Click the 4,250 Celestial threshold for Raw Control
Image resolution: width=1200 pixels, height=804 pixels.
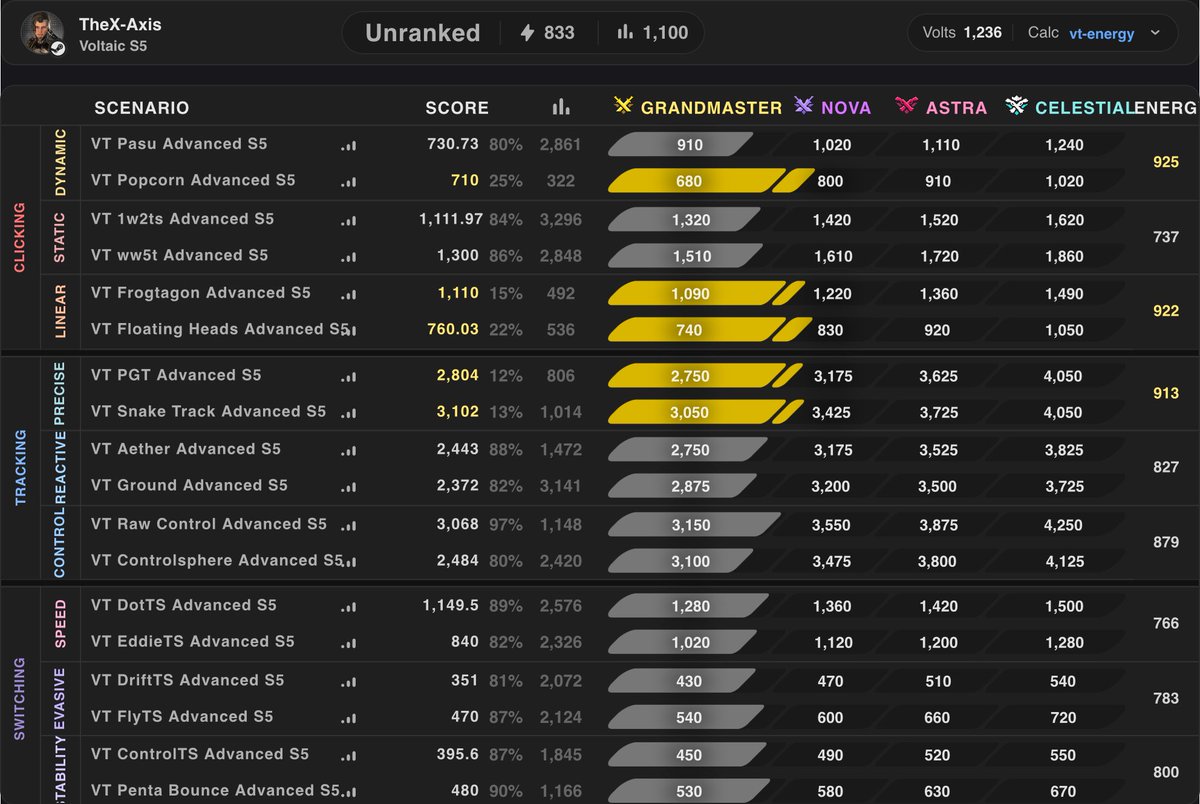point(1063,525)
